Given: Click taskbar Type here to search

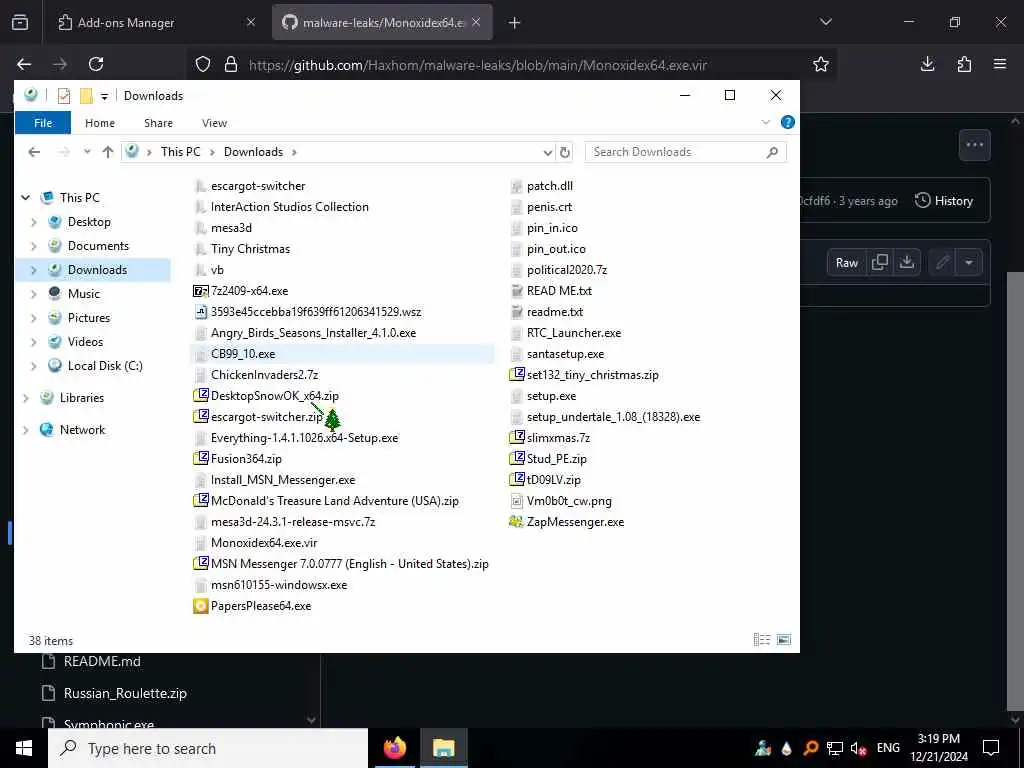Looking at the screenshot, I should pos(208,748).
